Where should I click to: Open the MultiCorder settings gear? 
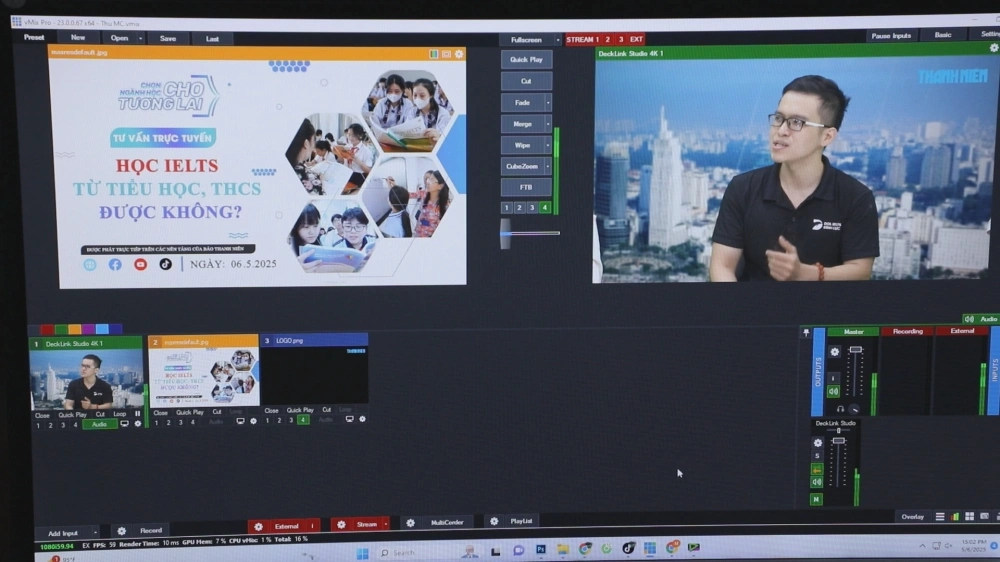click(411, 523)
